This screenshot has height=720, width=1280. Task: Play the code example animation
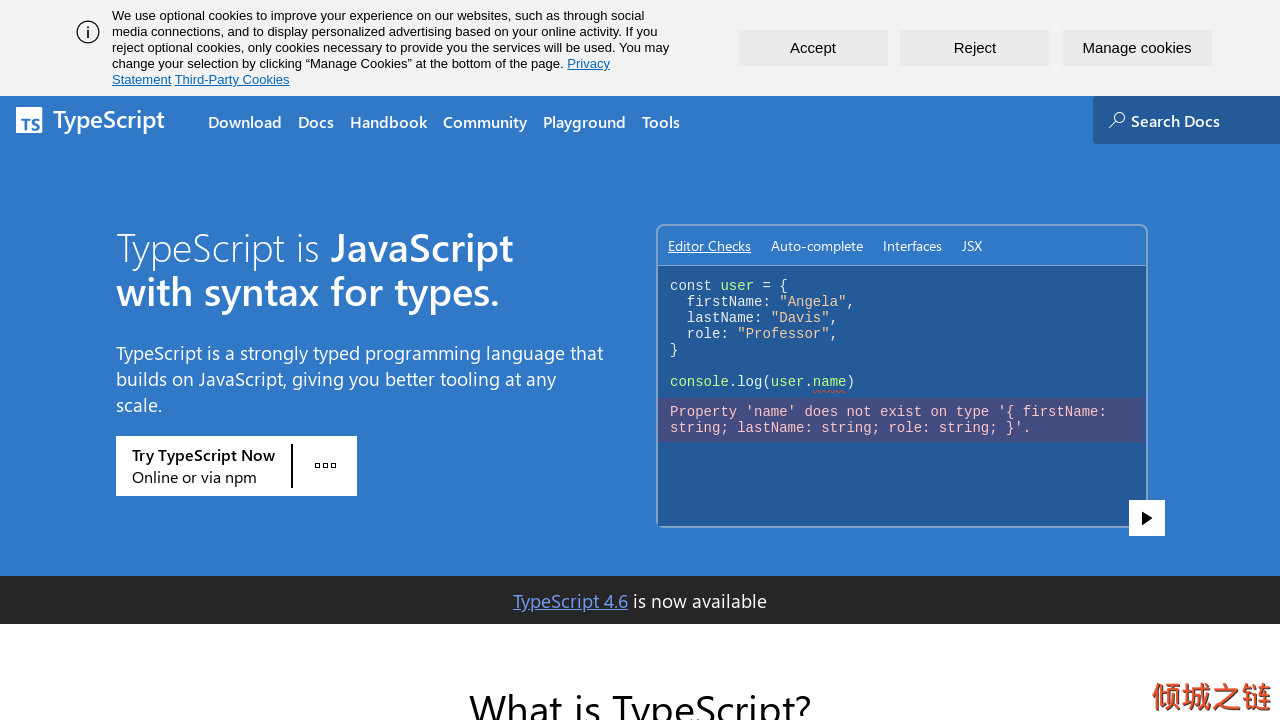[1147, 518]
